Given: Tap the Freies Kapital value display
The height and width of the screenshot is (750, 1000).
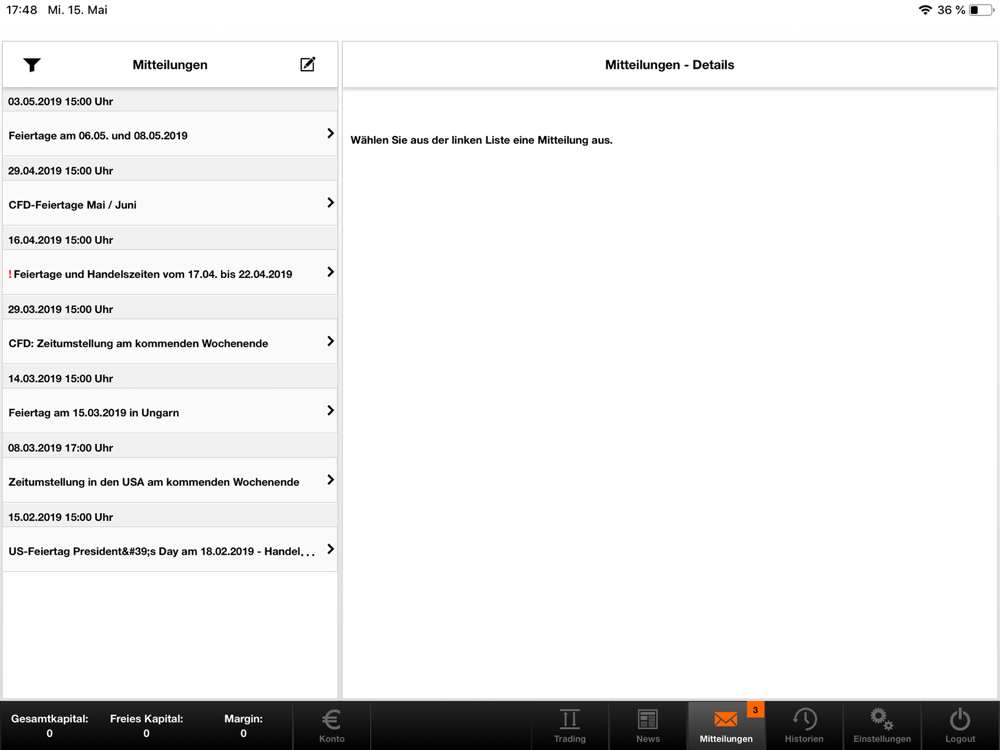Looking at the screenshot, I should (147, 726).
